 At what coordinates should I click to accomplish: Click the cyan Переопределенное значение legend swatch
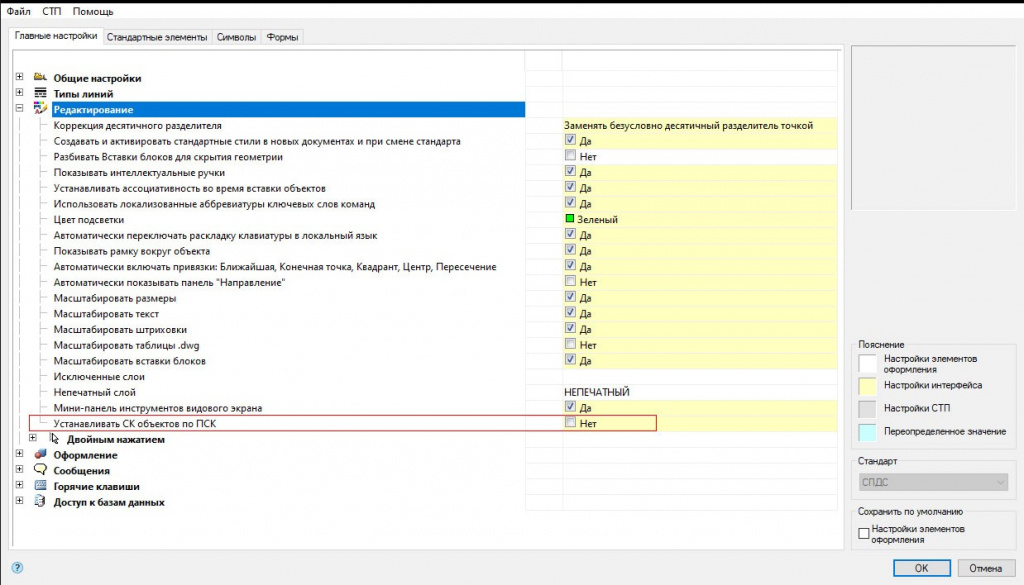pos(867,432)
